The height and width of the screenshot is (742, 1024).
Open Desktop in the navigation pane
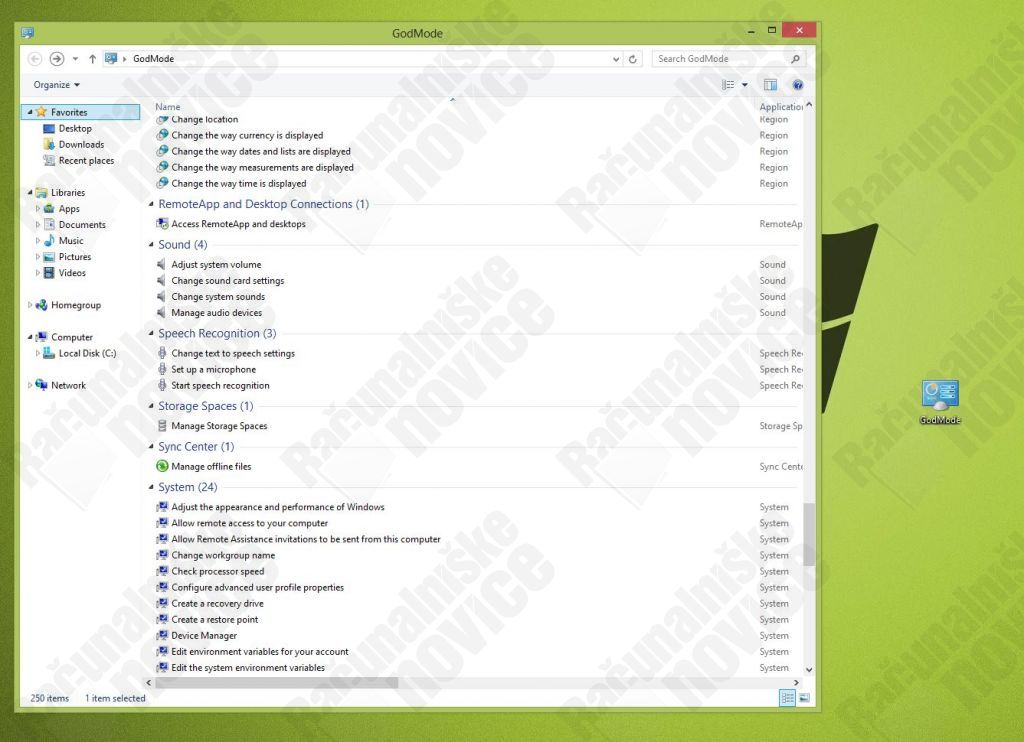[75, 129]
